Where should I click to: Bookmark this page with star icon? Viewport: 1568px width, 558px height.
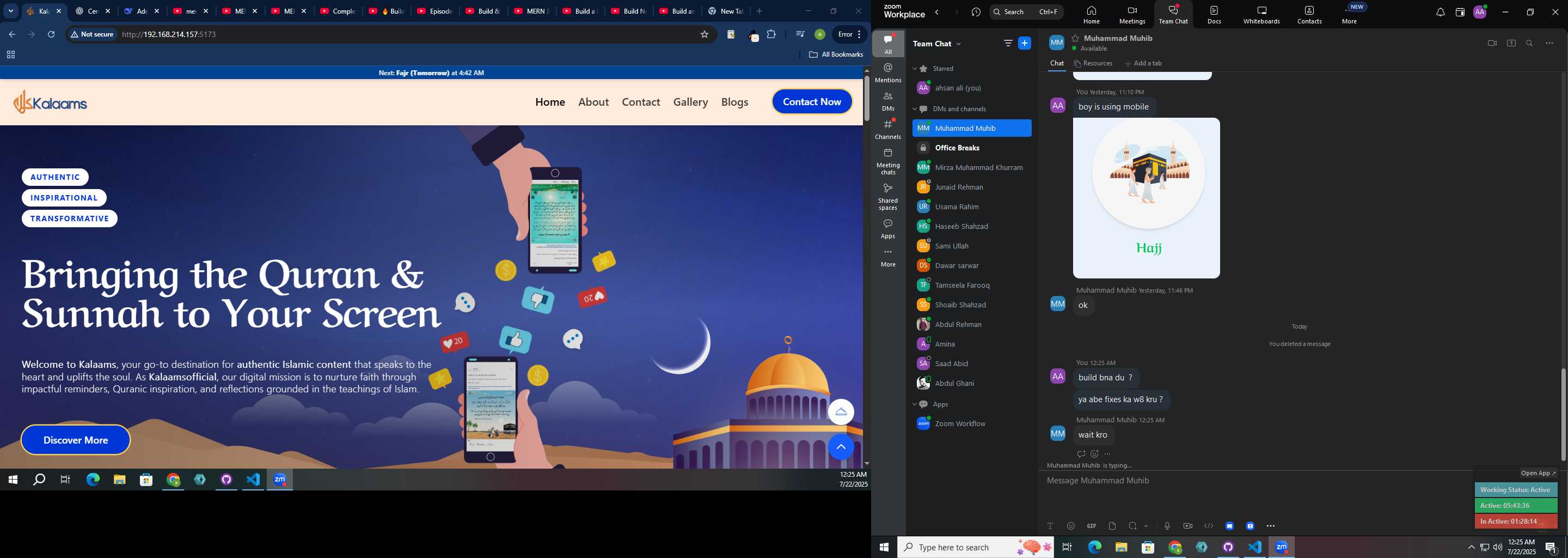(705, 35)
